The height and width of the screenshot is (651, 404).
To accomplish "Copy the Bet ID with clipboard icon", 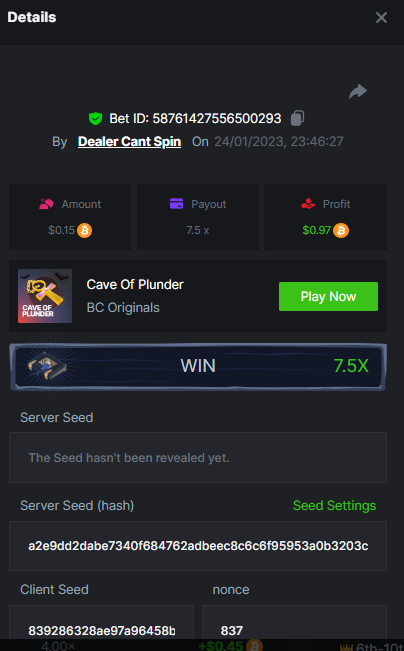I will pos(297,118).
